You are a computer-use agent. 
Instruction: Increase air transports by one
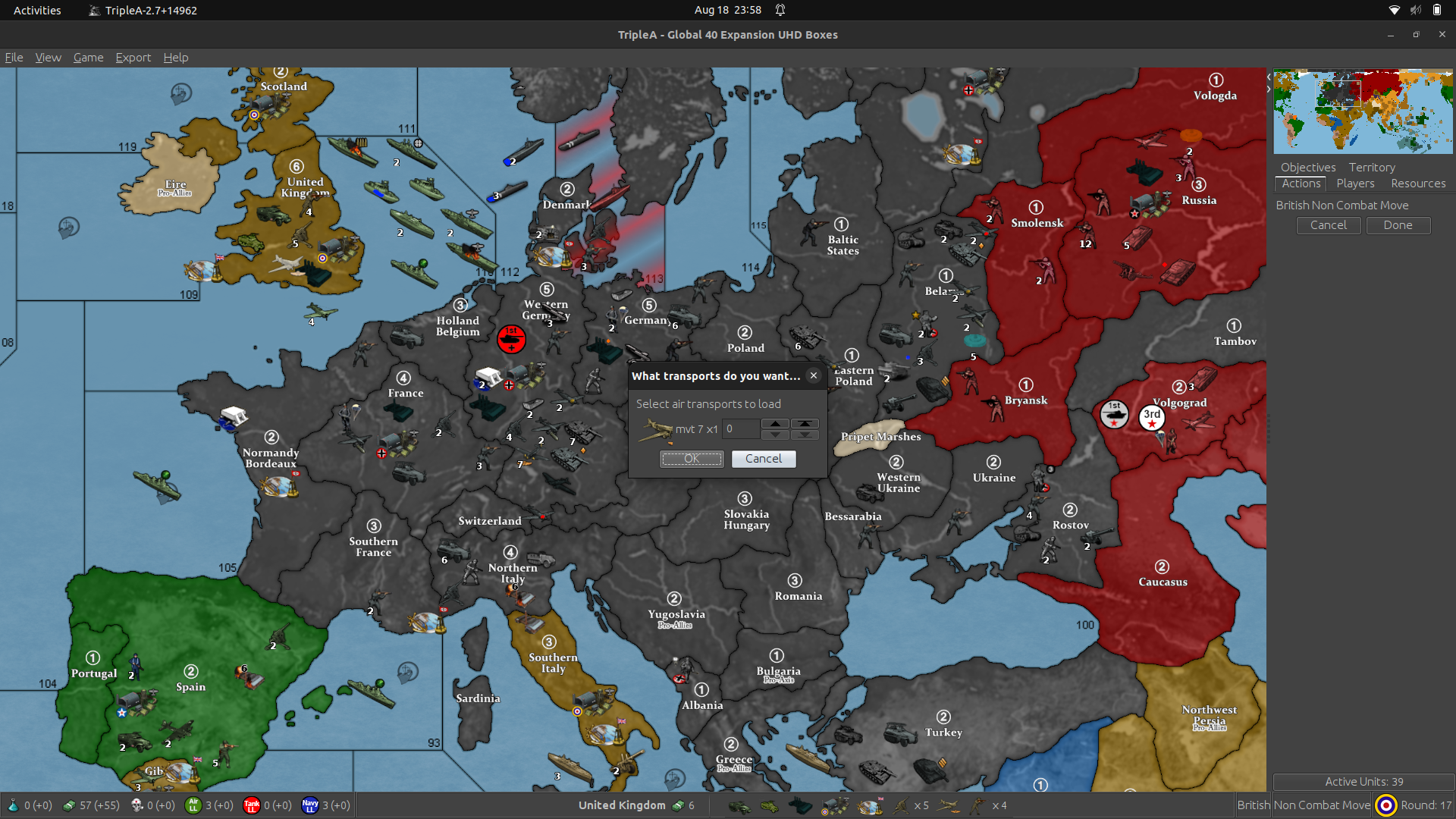point(775,423)
